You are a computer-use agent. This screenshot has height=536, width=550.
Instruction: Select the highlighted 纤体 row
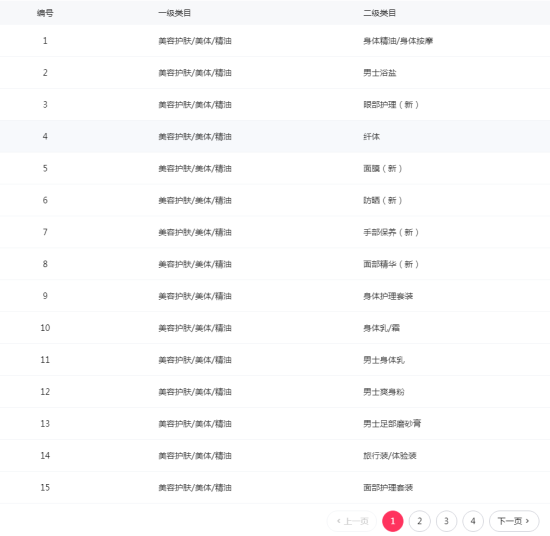pos(275,136)
